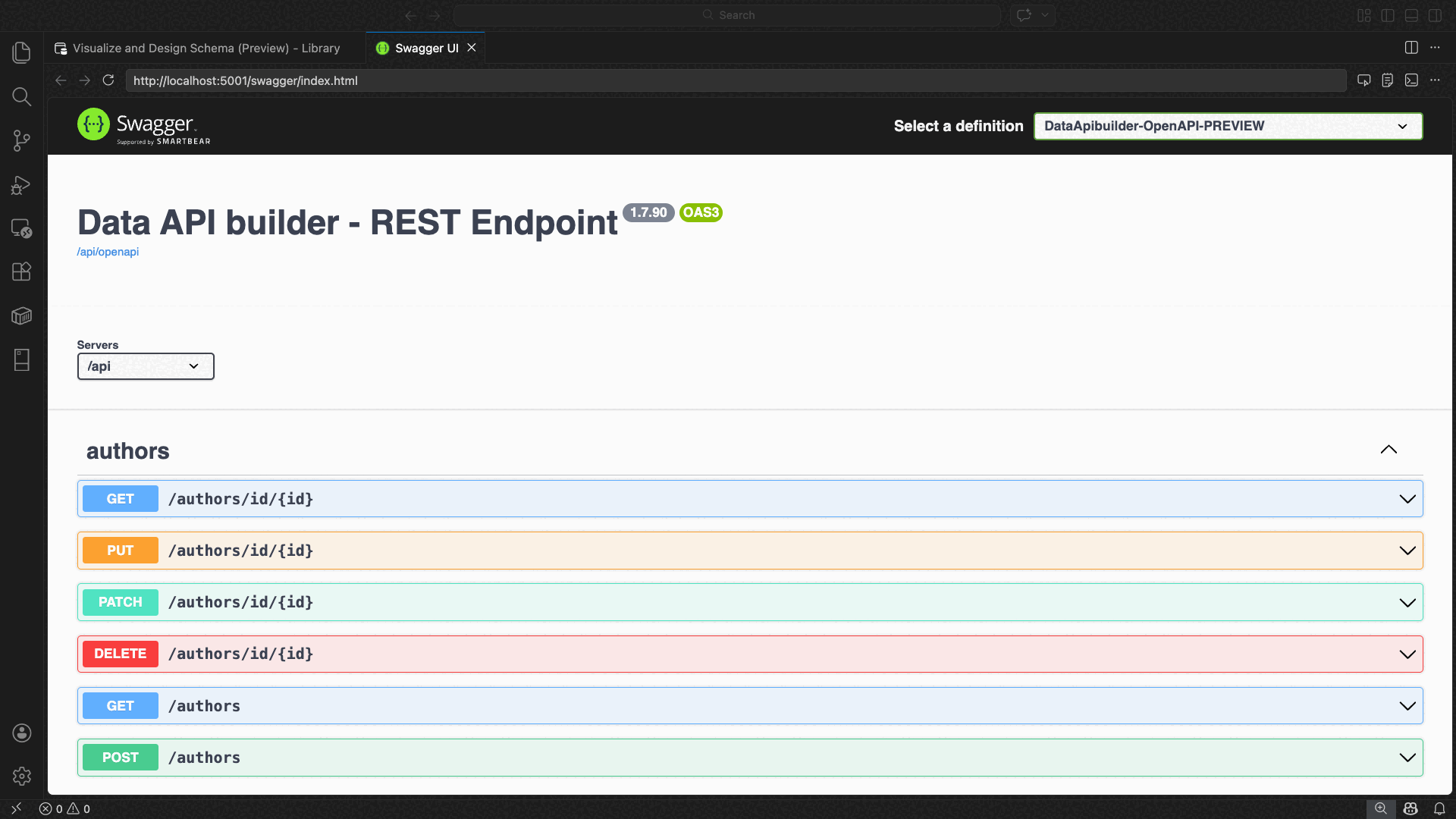Open the Extensions view

pos(21,271)
